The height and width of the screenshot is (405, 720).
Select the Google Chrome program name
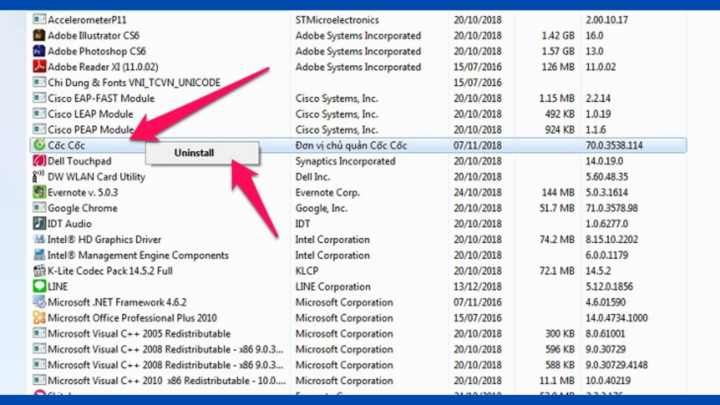click(x=83, y=208)
